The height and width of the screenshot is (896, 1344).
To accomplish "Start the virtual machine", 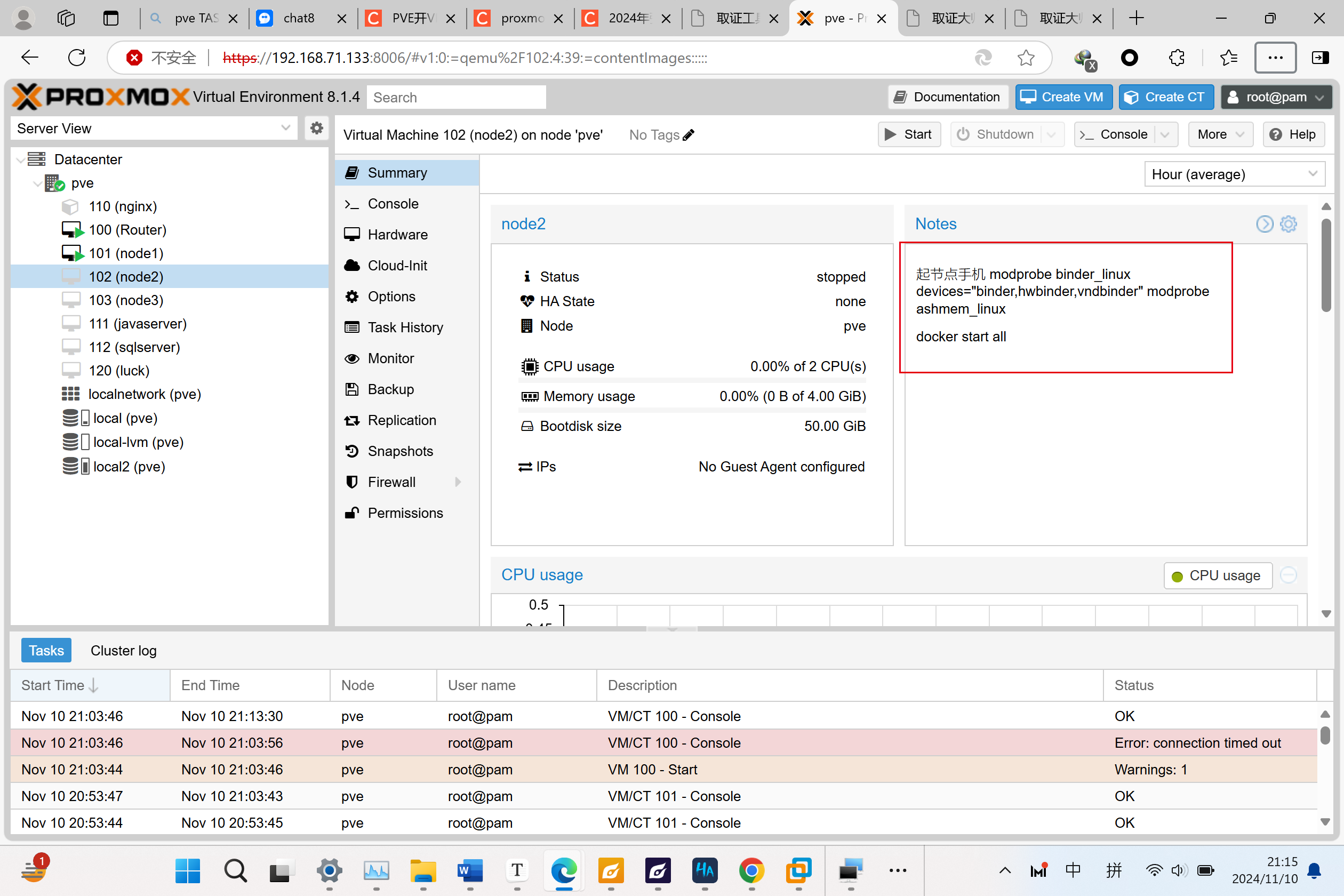I will tap(909, 135).
